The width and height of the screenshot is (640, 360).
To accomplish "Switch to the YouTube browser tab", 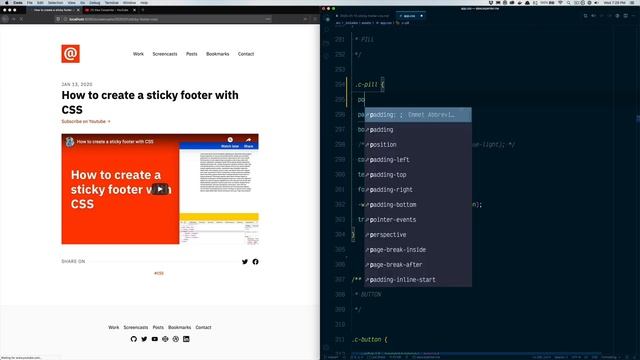I will point(109,10).
